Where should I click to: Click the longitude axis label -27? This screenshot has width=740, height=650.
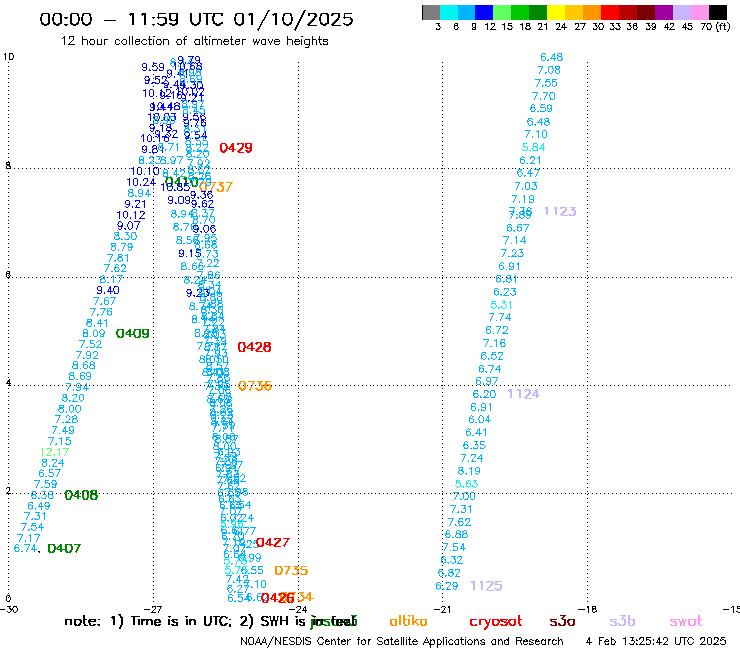(x=153, y=610)
